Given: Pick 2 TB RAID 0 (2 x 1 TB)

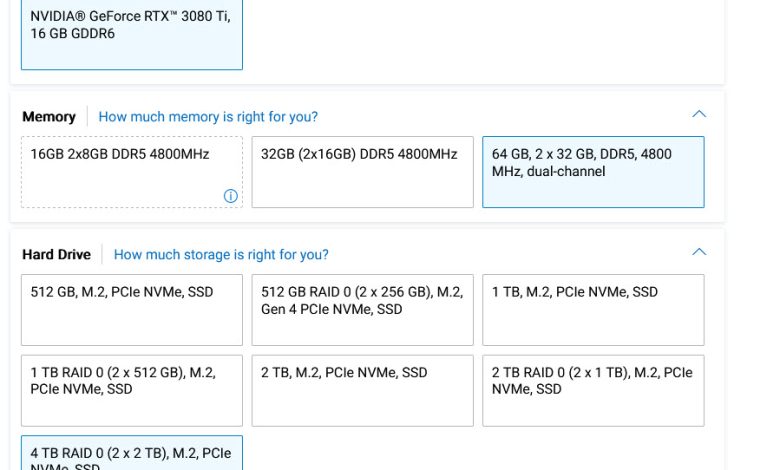Looking at the screenshot, I should point(593,390).
